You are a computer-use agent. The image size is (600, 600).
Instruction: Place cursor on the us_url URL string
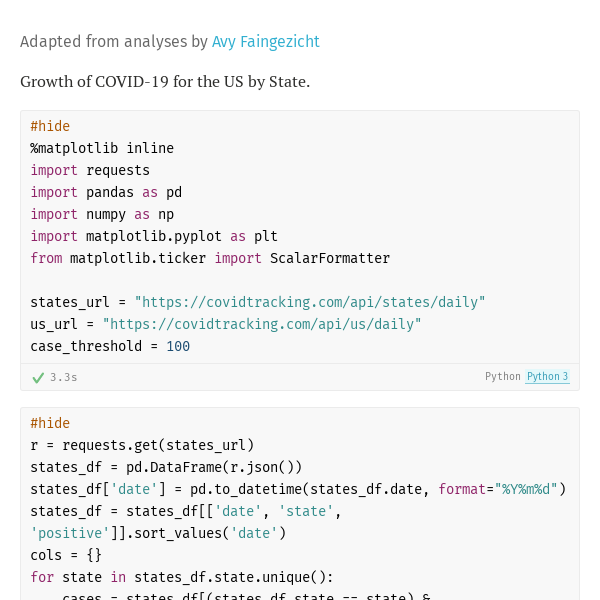click(x=262, y=324)
